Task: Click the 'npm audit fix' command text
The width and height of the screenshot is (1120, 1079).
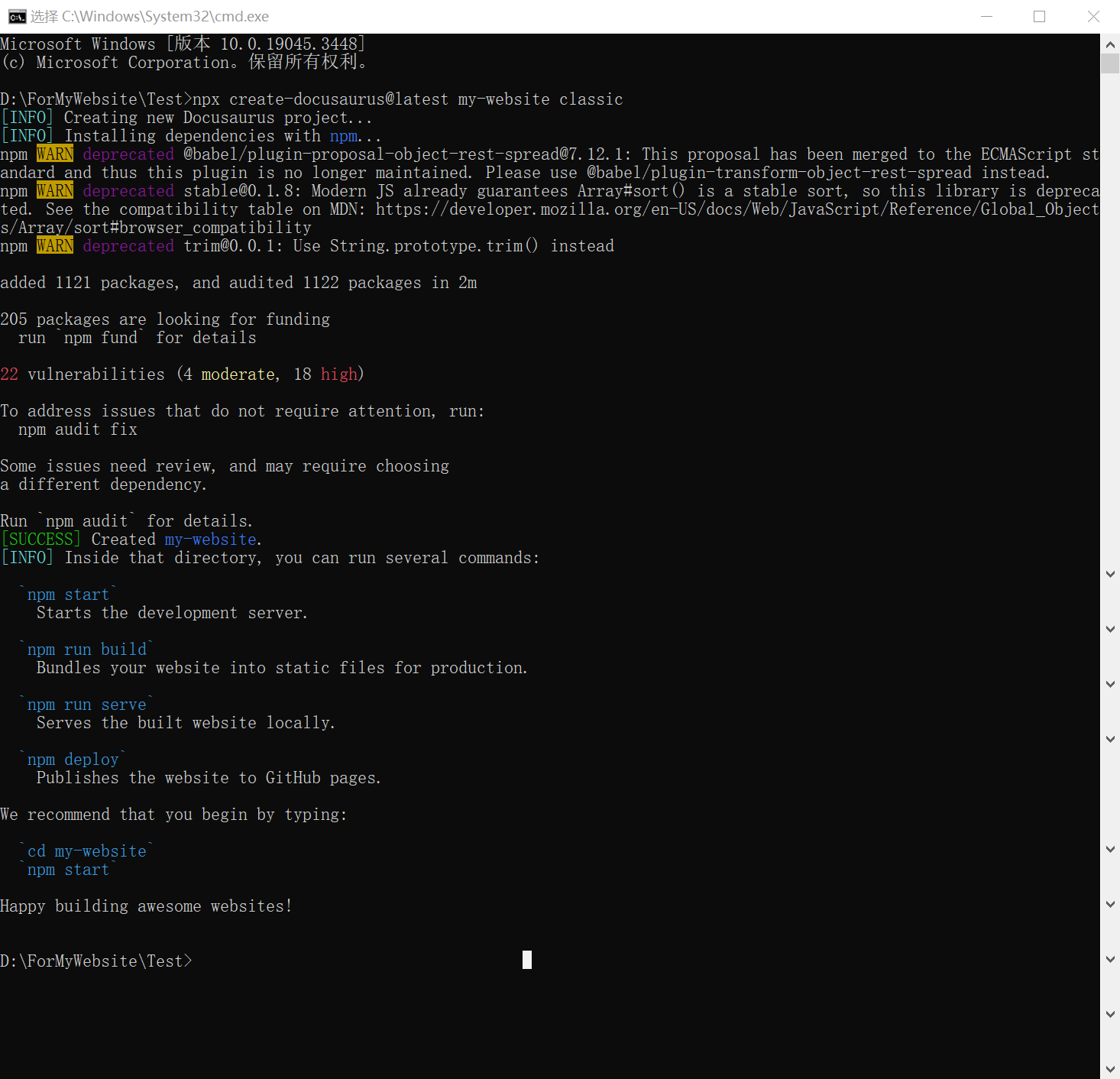Action: (x=78, y=429)
